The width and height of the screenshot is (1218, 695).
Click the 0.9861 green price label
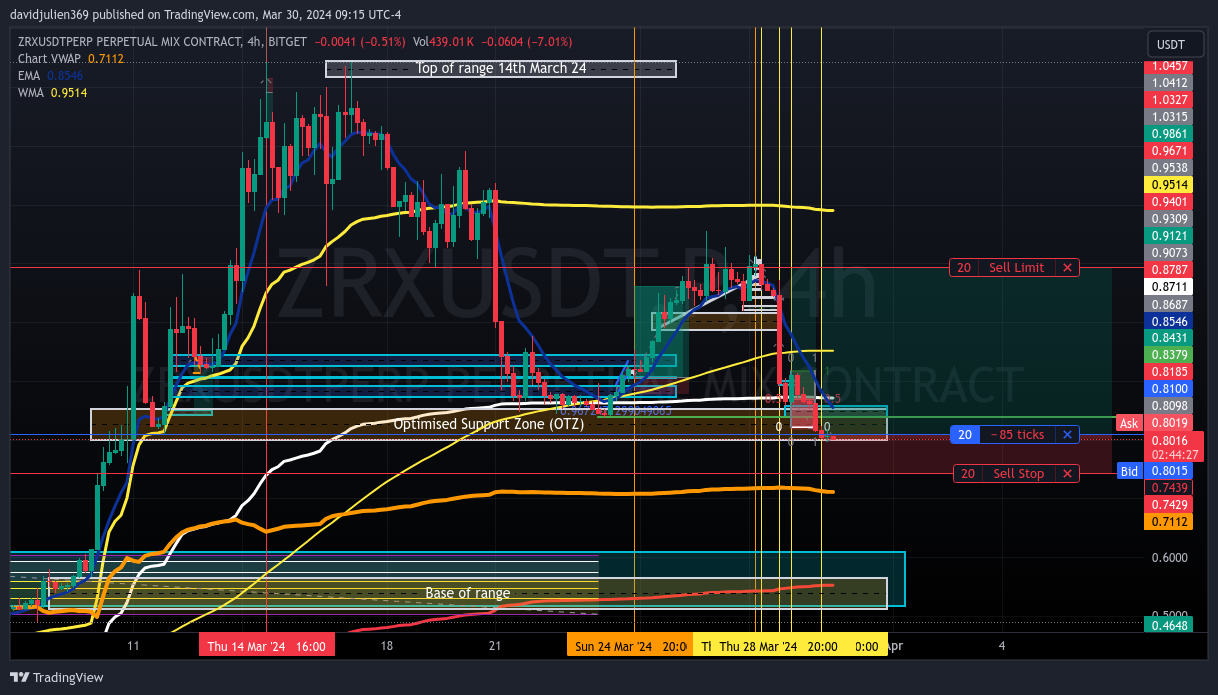(1169, 133)
